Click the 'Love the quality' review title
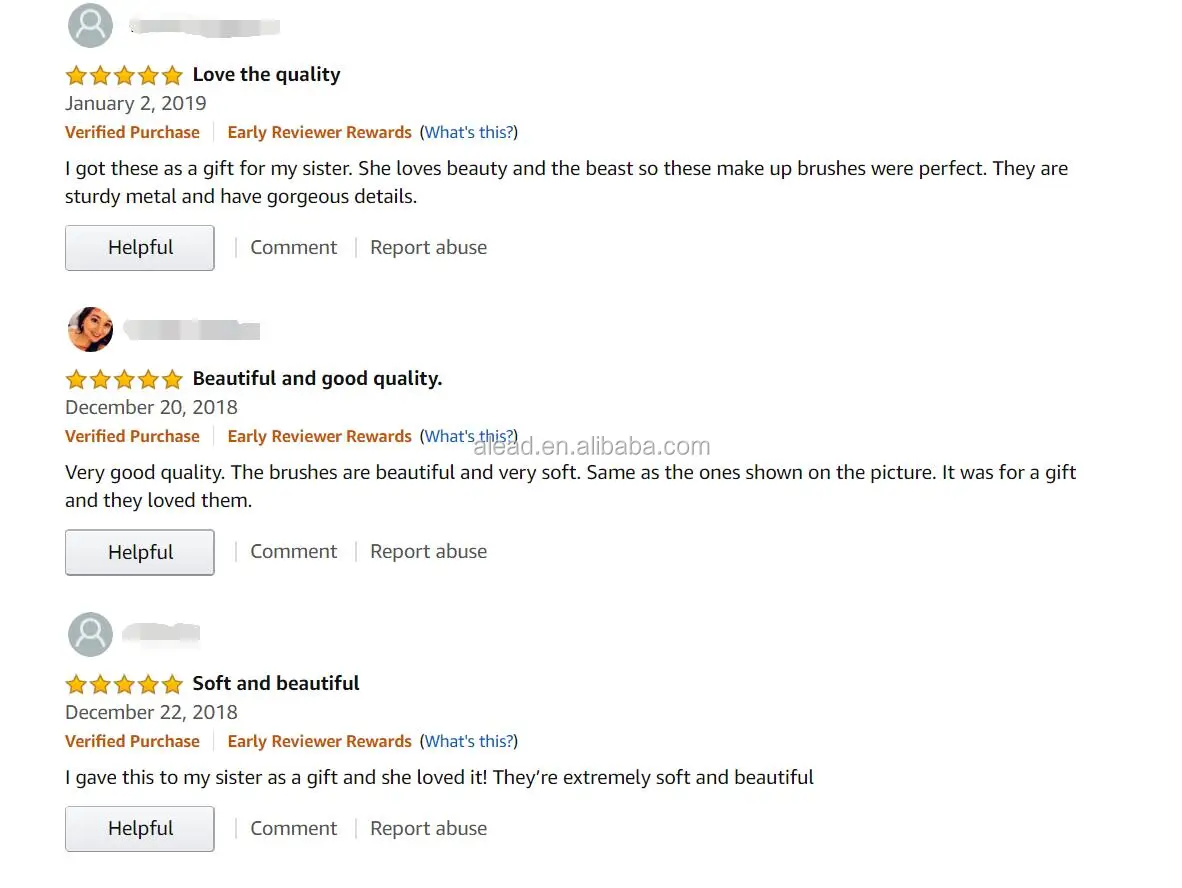 pyautogui.click(x=266, y=75)
